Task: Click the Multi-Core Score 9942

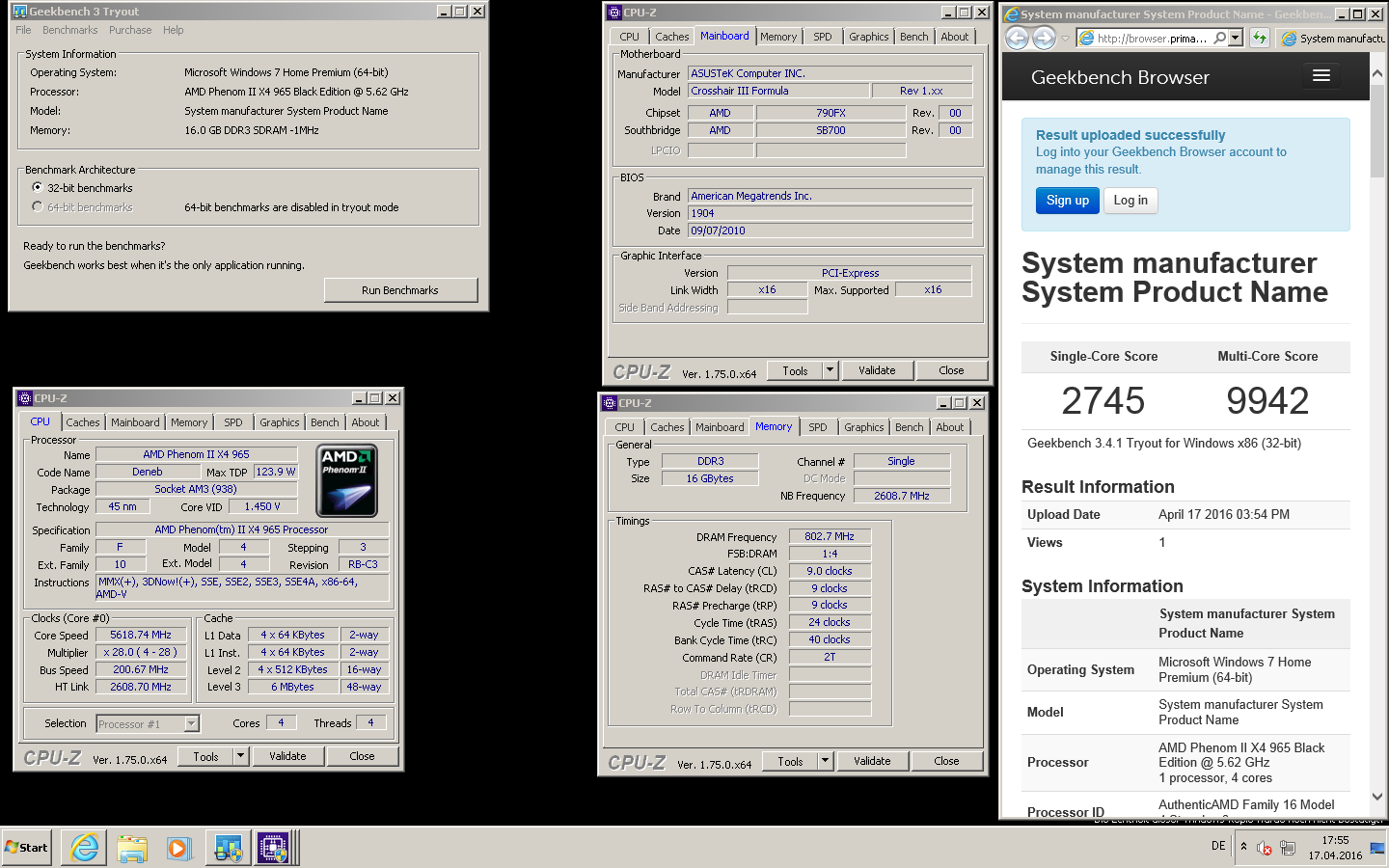Action: pos(1267,400)
